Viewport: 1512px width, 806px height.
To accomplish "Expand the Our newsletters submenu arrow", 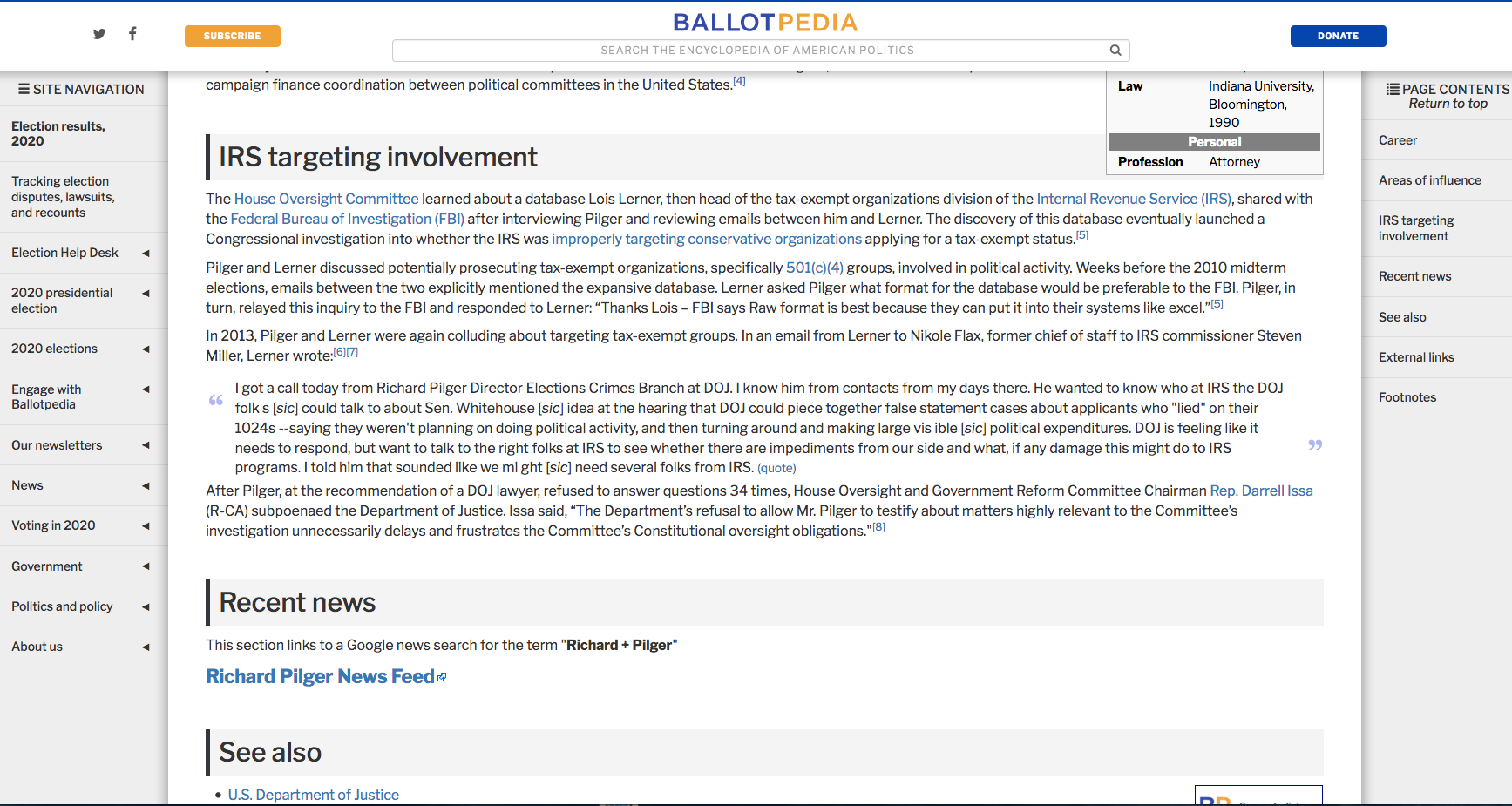I will [x=146, y=445].
